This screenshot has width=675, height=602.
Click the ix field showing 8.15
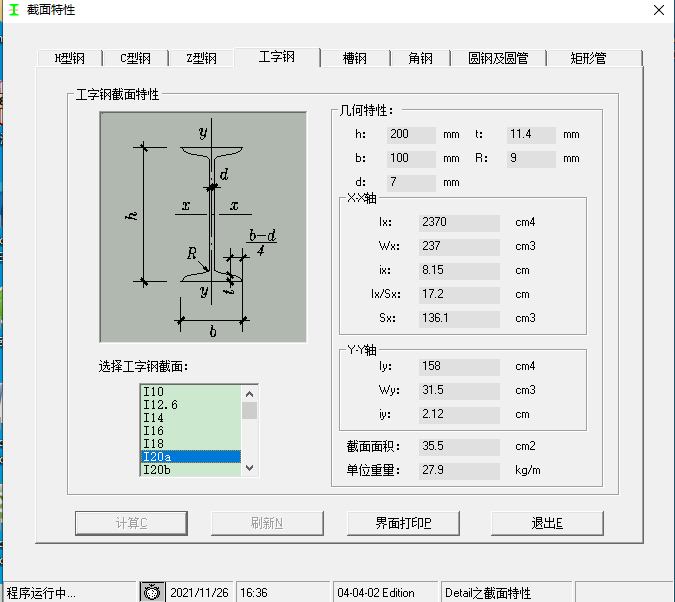tap(459, 270)
